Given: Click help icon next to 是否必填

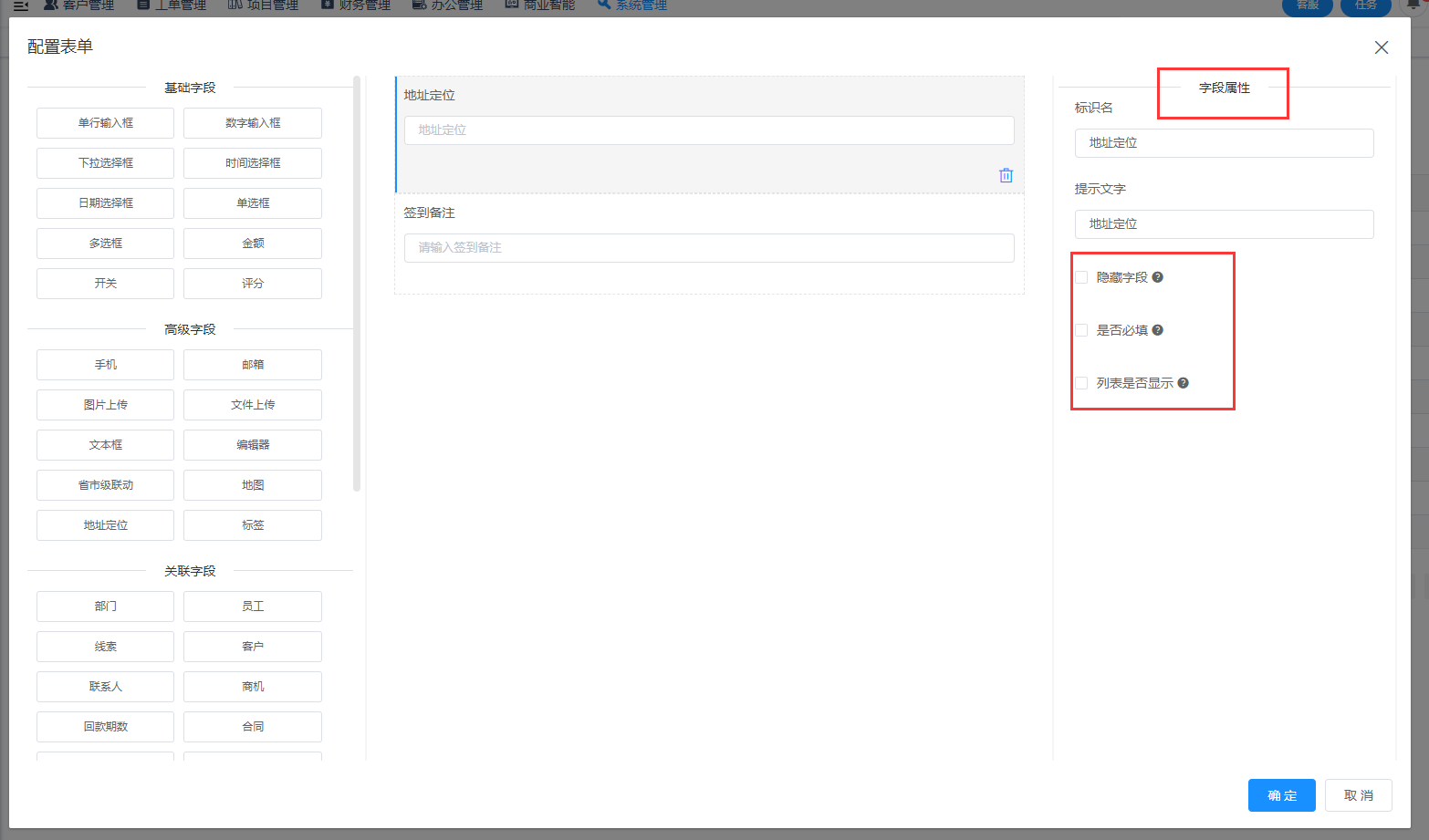Looking at the screenshot, I should pyautogui.click(x=1157, y=330).
